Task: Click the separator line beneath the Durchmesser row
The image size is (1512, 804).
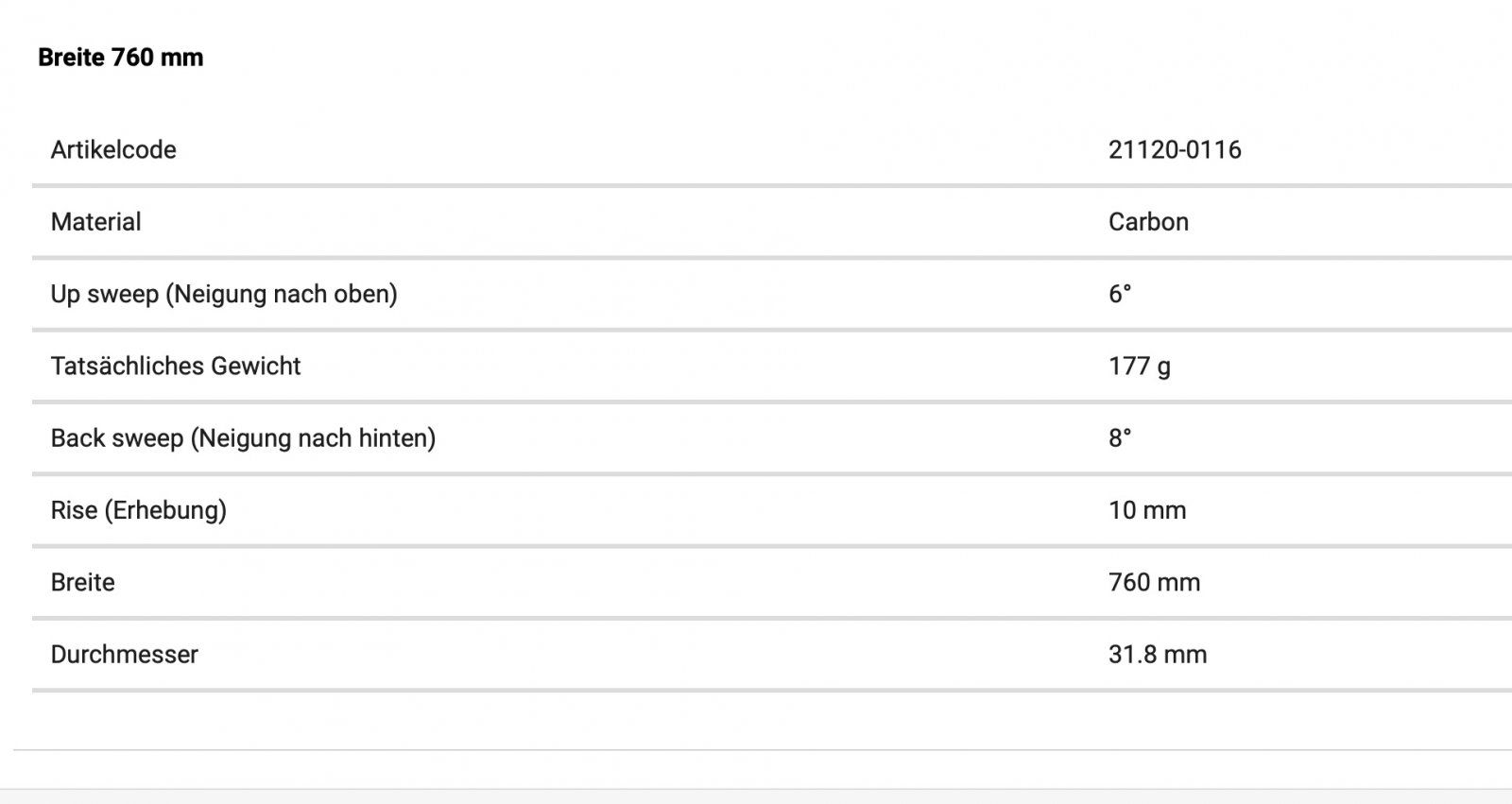Action: pos(756,691)
